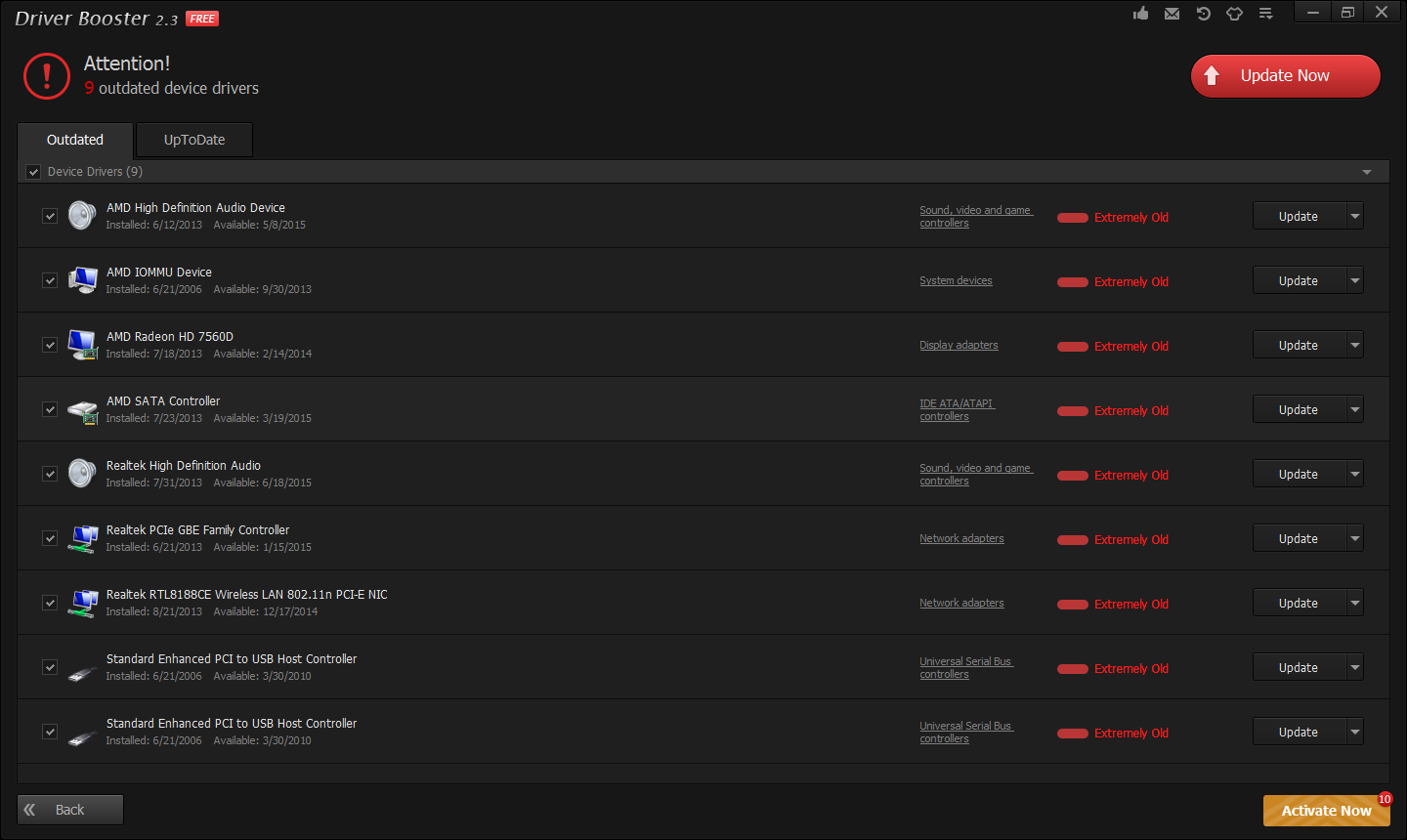Click the Activate Now button
Image resolution: width=1407 pixels, height=840 pixels.
pos(1326,811)
